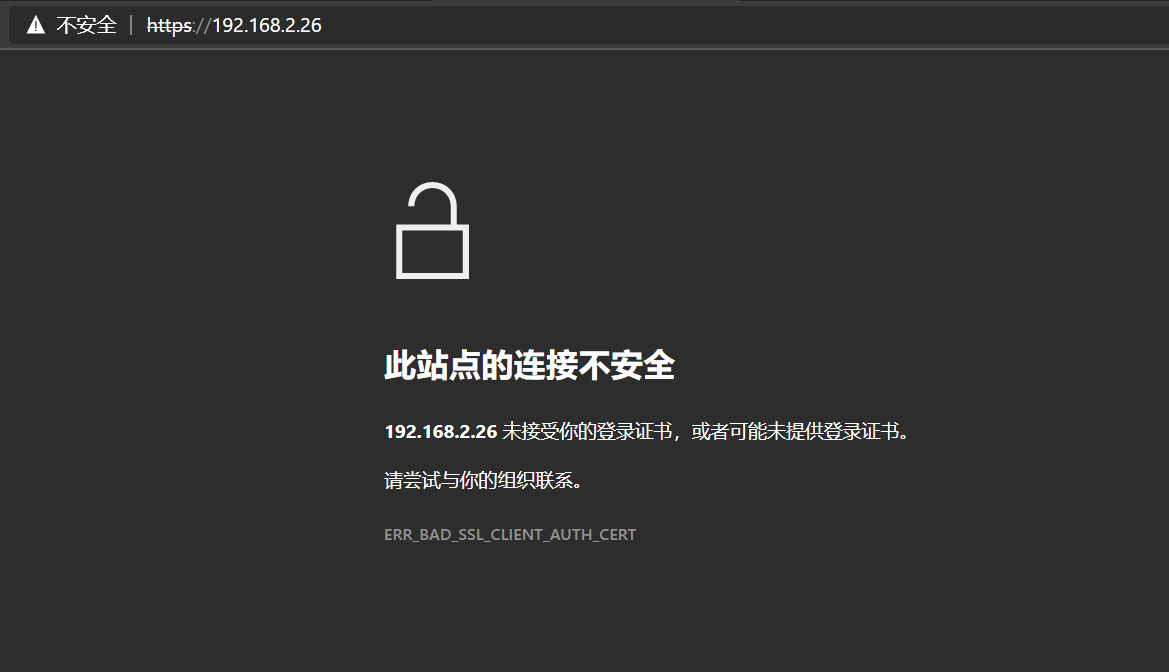Screen dimensions: 1169x672
Task: Click the vertical separator after 不安全
Action: pos(131,25)
